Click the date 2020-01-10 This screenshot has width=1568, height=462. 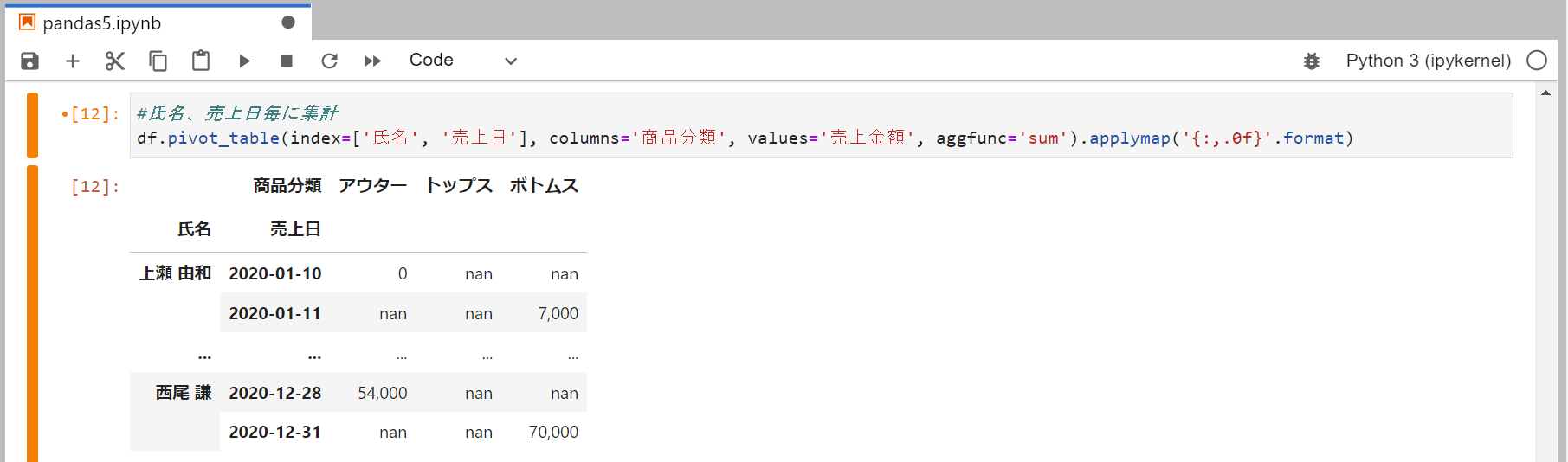coord(275,273)
